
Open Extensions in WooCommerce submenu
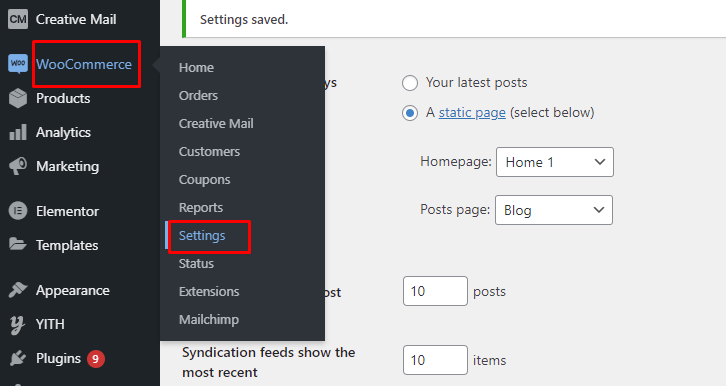coord(209,292)
